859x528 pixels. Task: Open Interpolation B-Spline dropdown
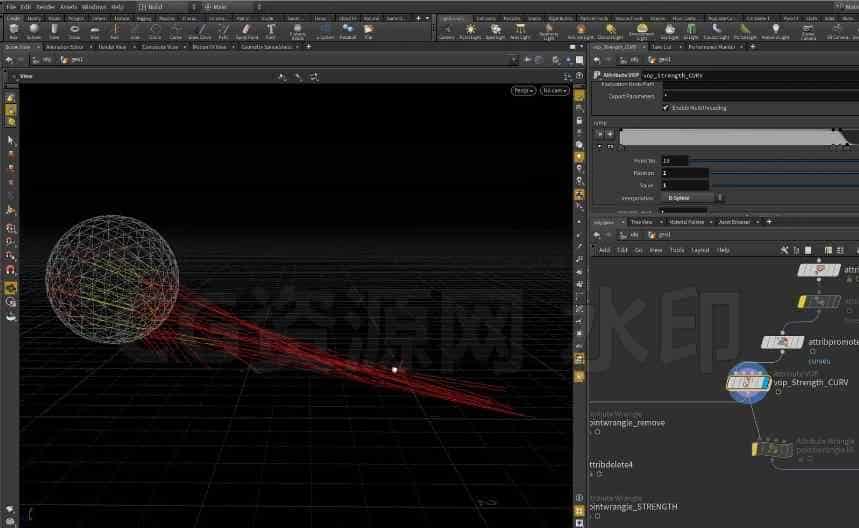pyautogui.click(x=693, y=198)
